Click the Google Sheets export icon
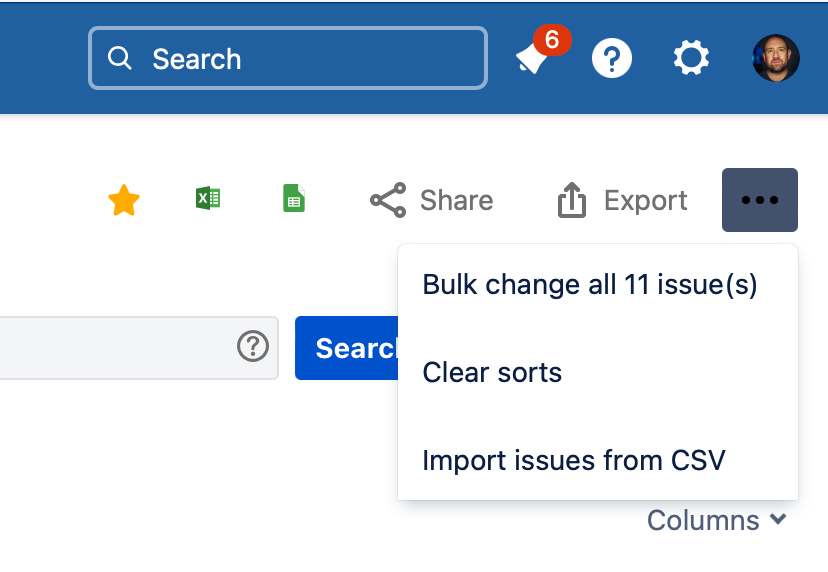 click(x=294, y=198)
